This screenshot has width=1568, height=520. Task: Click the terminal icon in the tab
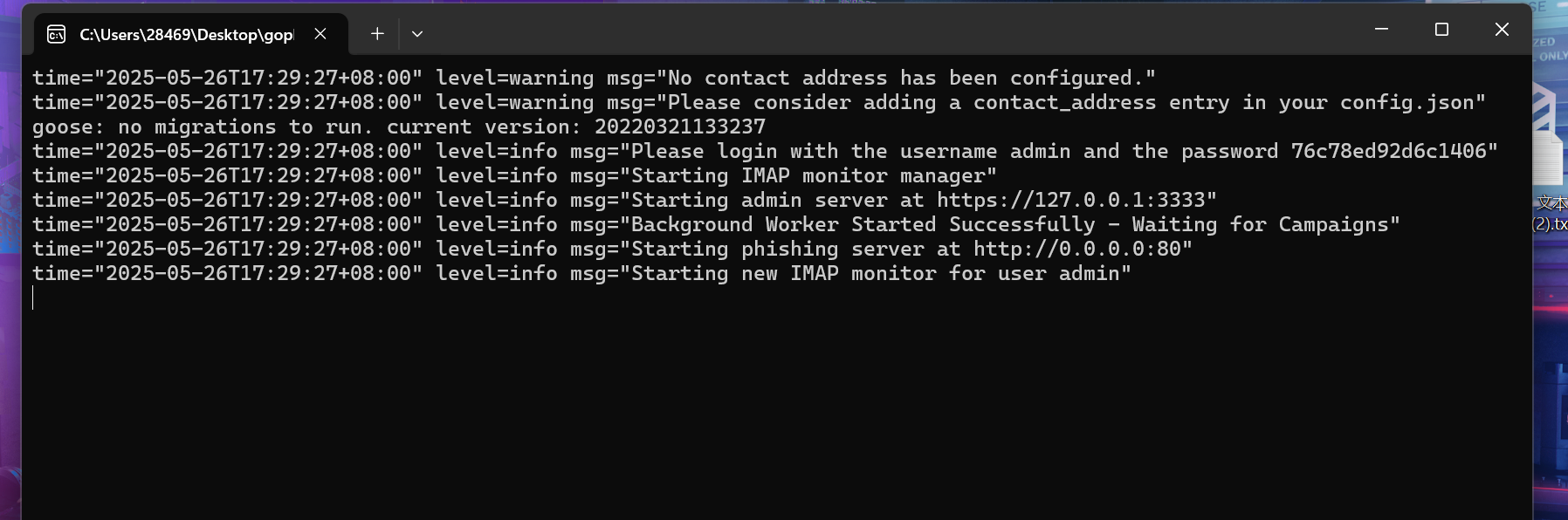[x=57, y=34]
